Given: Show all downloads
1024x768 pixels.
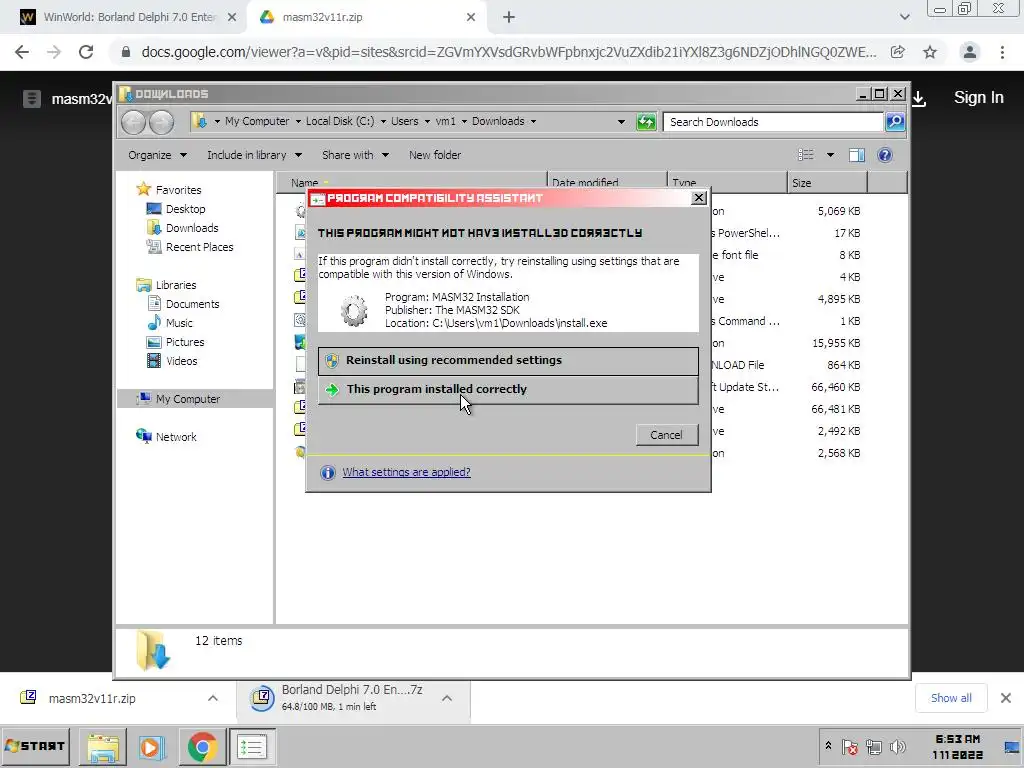Looking at the screenshot, I should 951,698.
